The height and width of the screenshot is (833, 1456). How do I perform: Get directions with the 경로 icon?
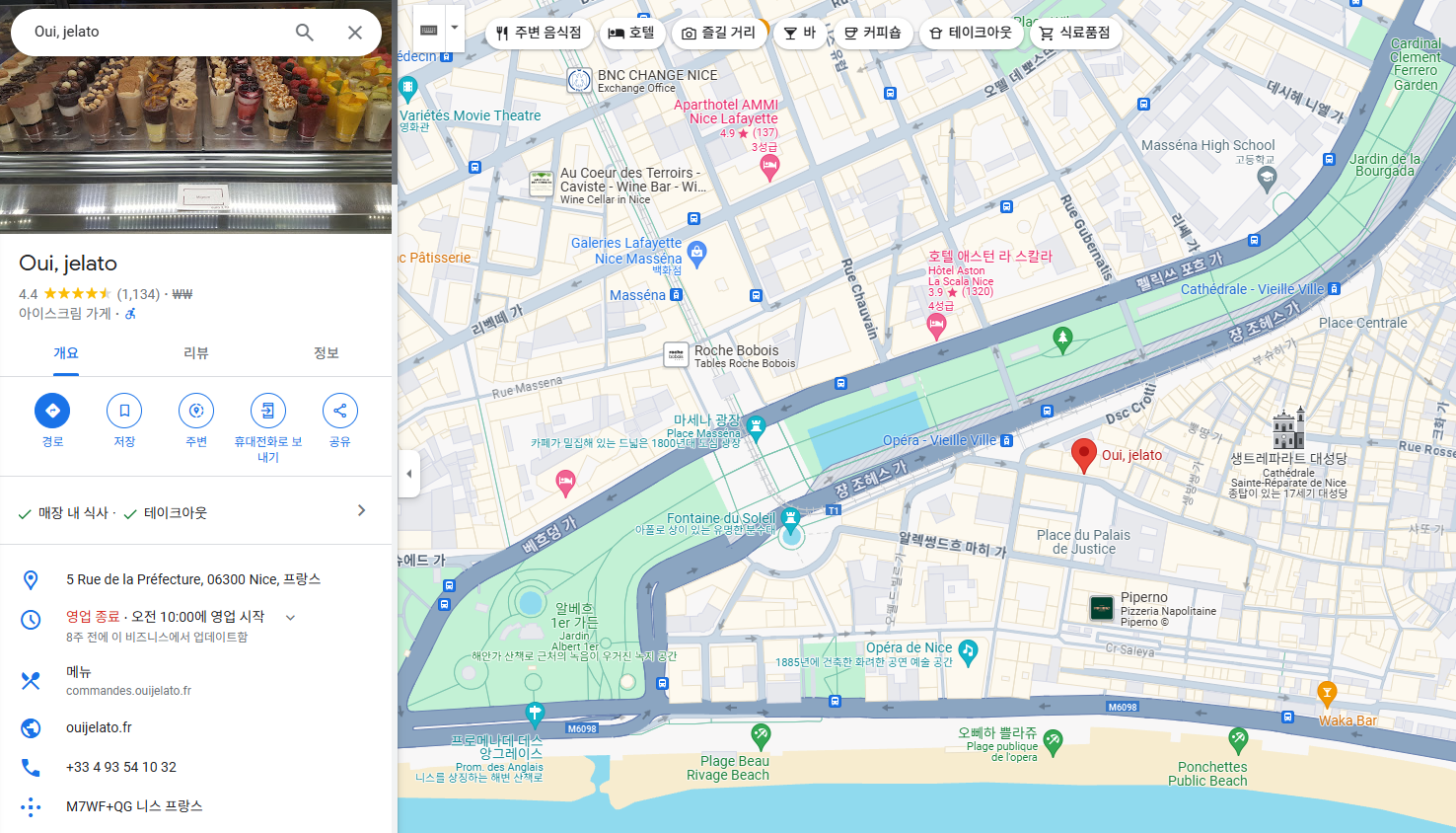(x=52, y=411)
